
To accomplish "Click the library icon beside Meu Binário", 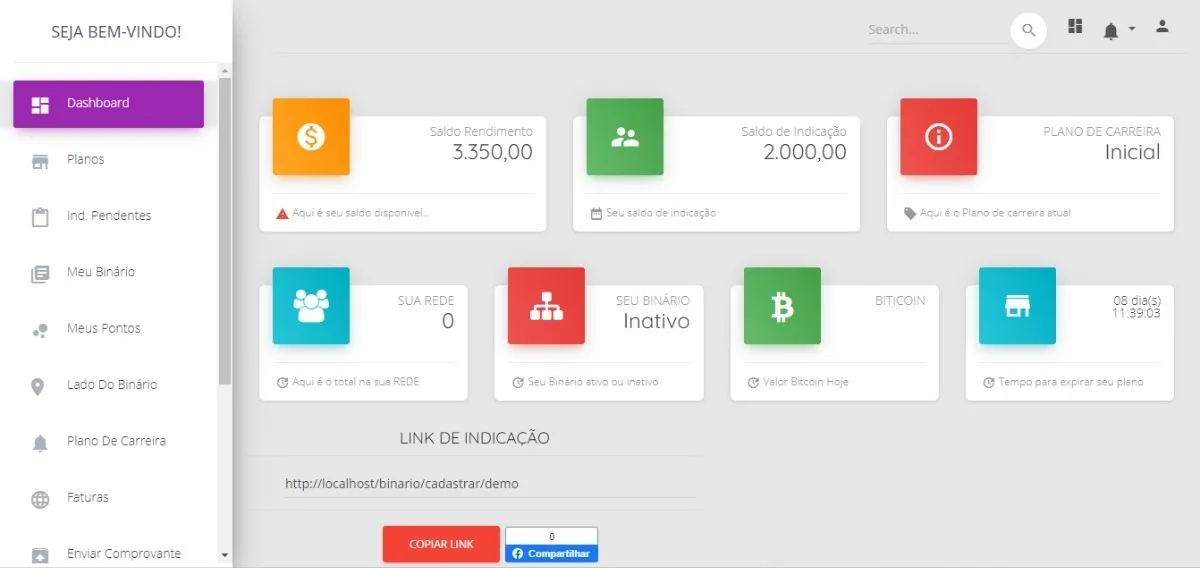I will (40, 274).
